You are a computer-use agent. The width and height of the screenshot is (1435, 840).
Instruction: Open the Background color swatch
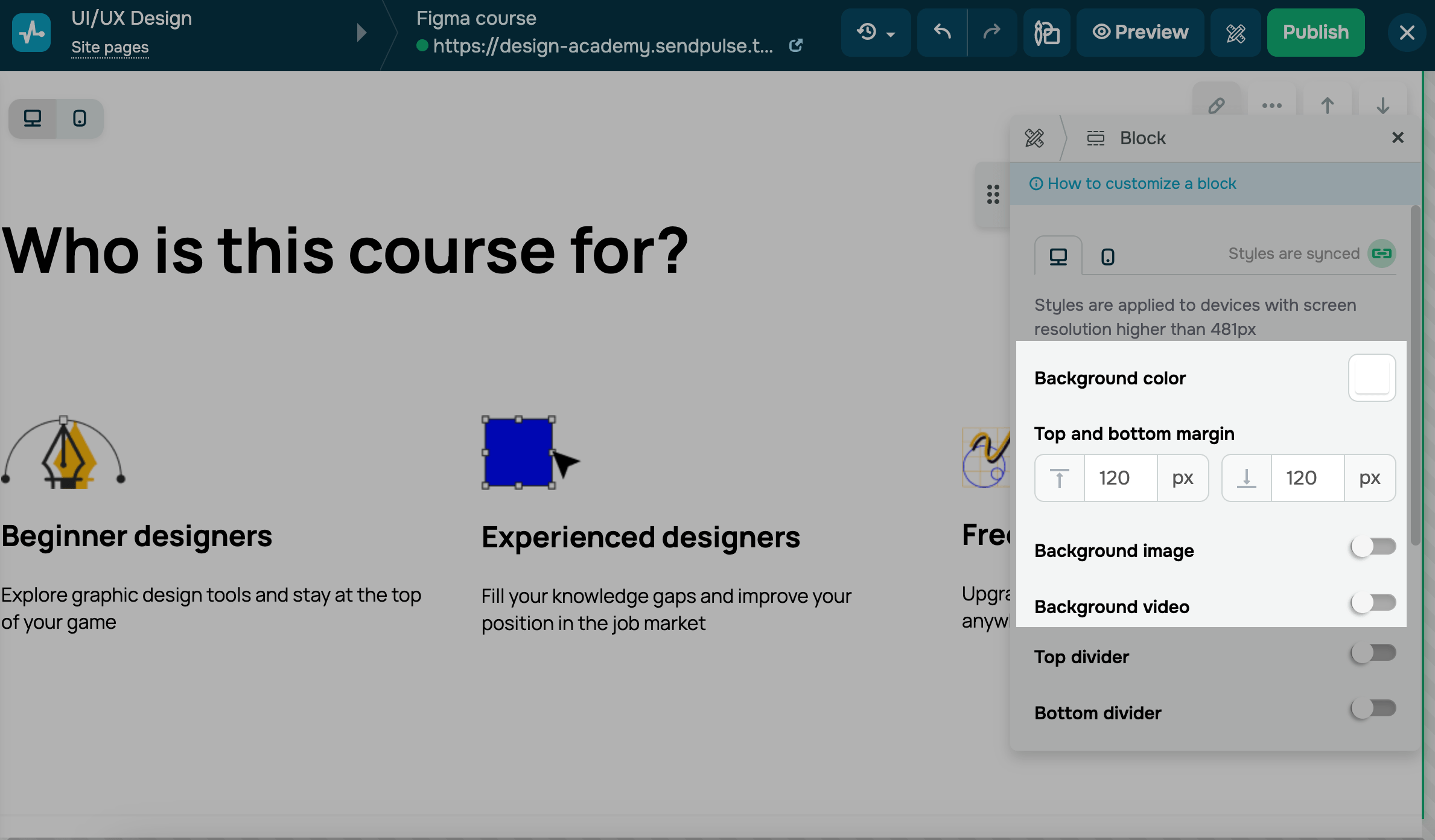click(1372, 378)
